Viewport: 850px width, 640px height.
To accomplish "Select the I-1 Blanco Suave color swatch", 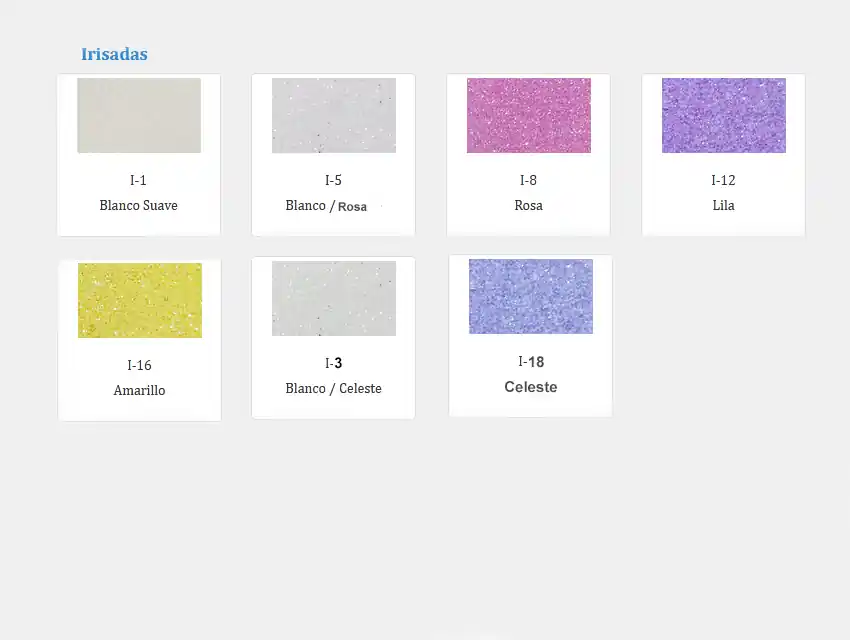I will [x=139, y=115].
